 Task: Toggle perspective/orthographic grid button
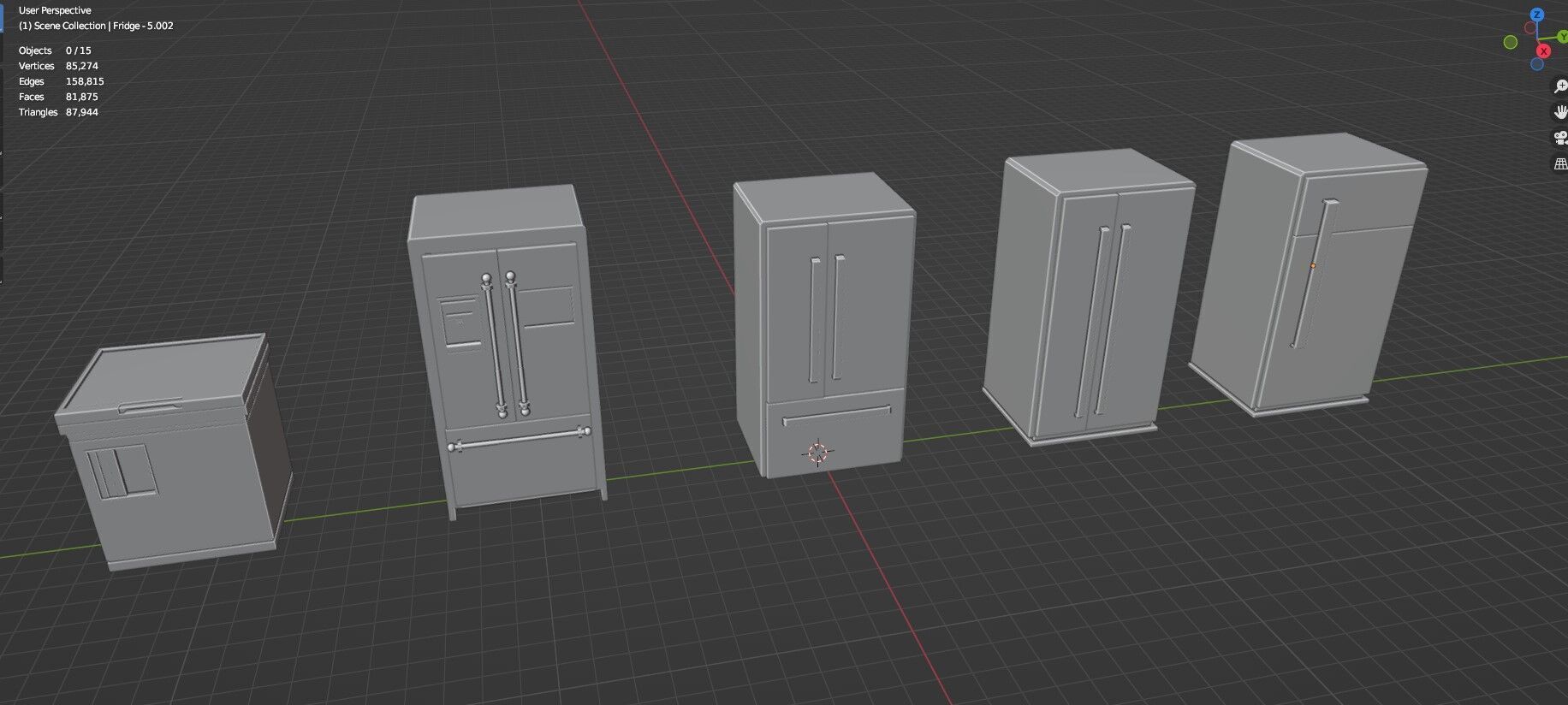coord(1560,163)
